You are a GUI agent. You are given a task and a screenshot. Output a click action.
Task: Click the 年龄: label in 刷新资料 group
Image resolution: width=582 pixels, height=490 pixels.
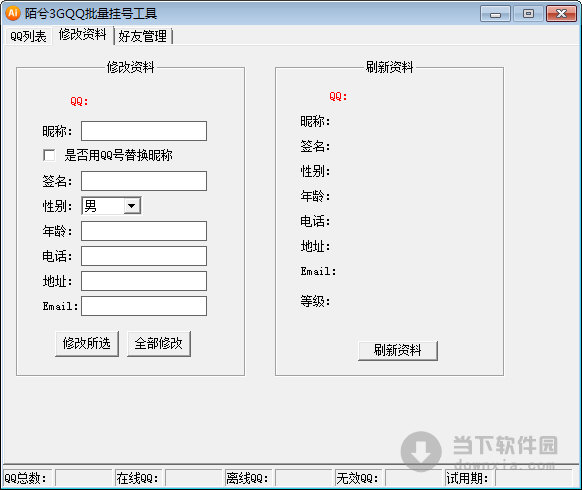(x=315, y=196)
